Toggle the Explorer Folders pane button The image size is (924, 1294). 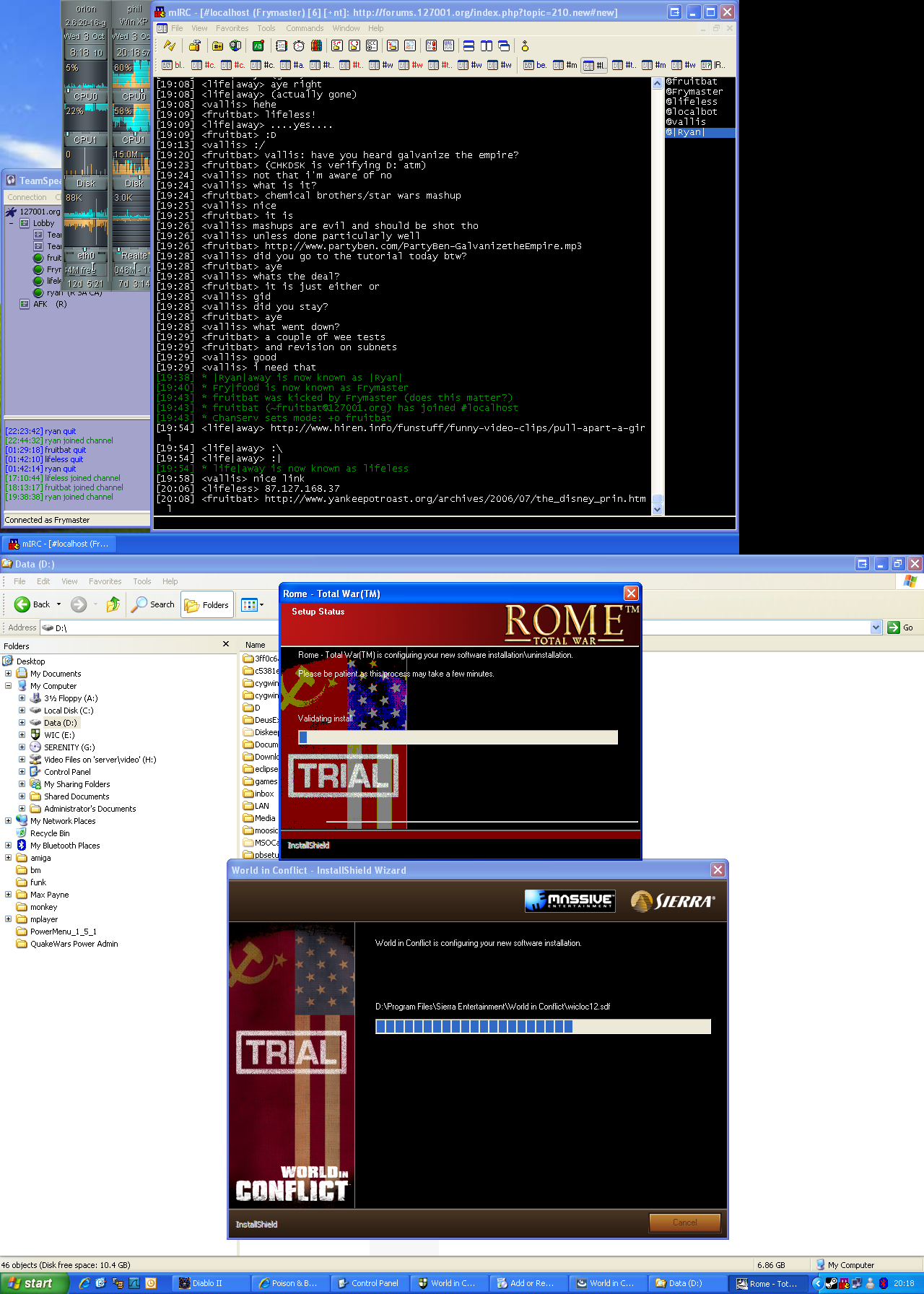[206, 605]
